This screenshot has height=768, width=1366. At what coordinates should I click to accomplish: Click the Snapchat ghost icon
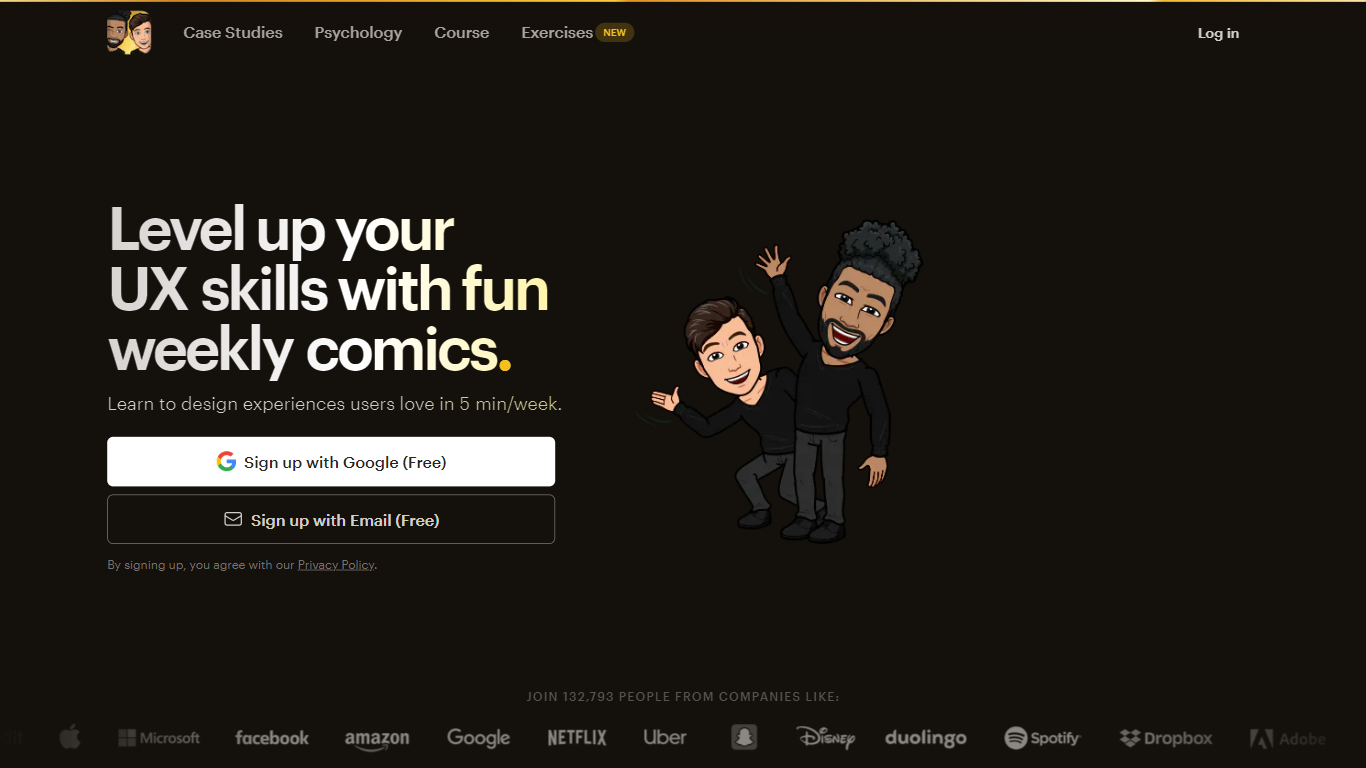tap(744, 737)
